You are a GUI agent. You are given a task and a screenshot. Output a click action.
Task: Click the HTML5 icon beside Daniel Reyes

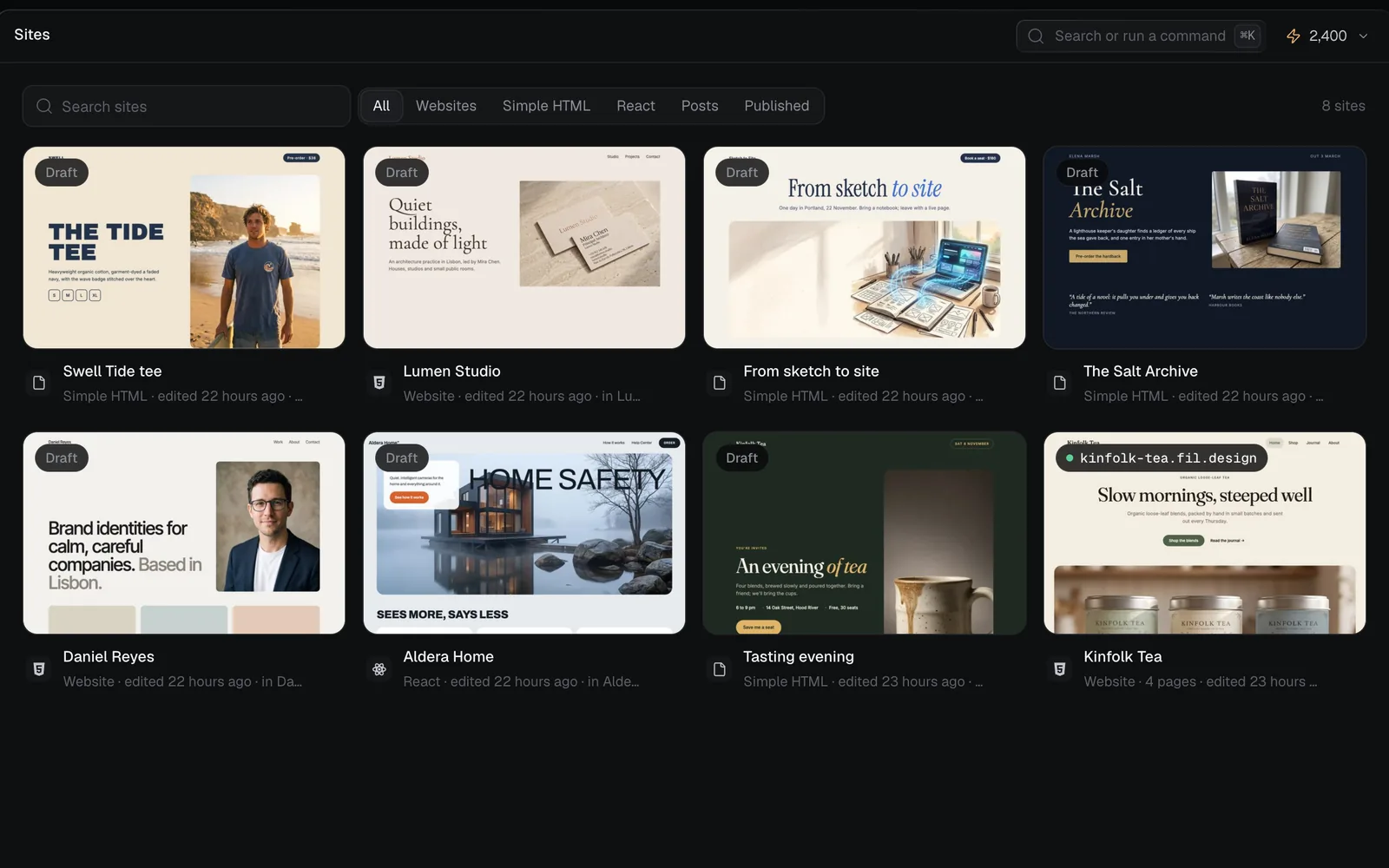pyautogui.click(x=39, y=669)
